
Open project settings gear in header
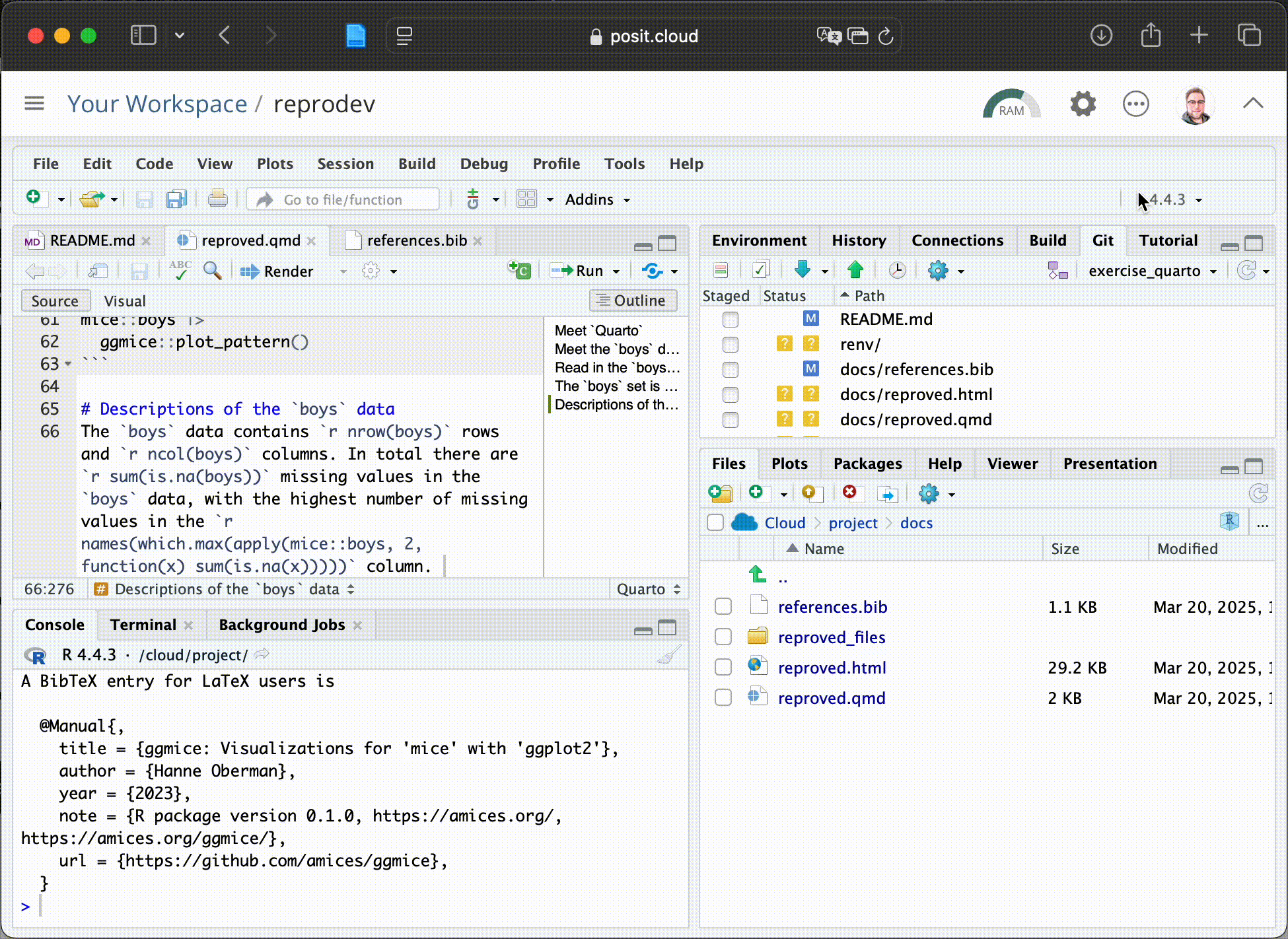pos(1083,104)
